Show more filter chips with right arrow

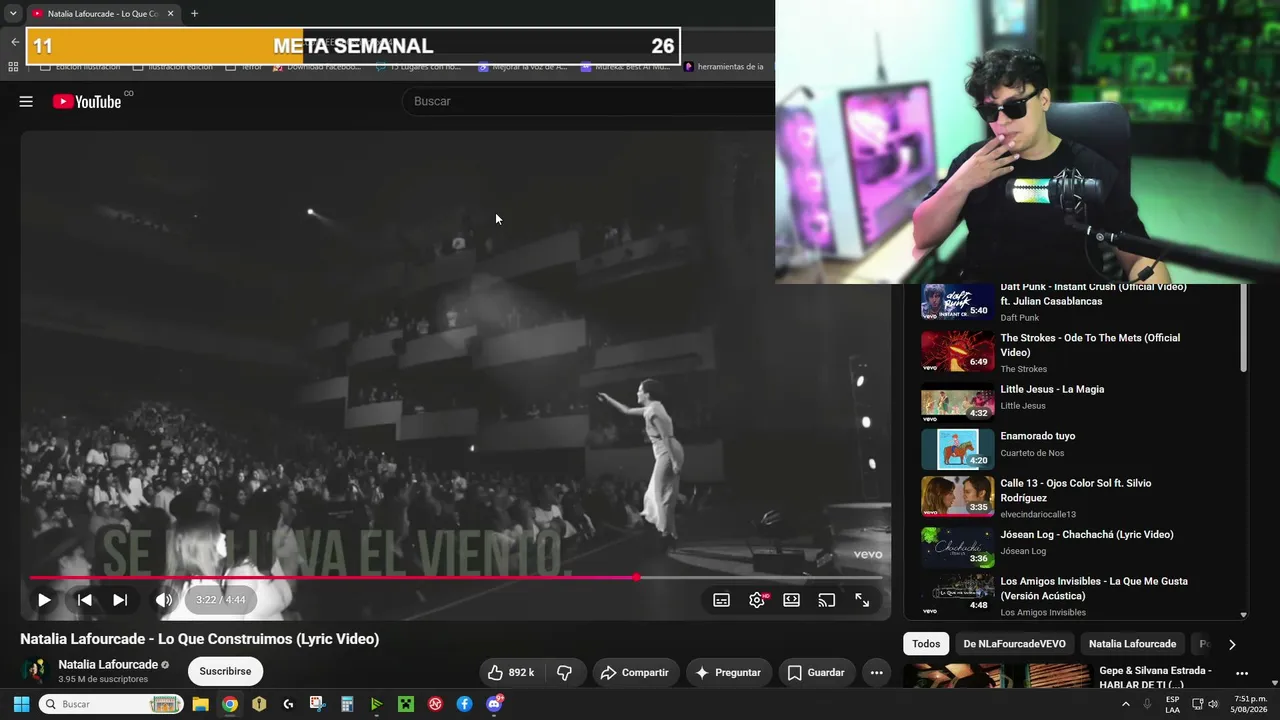click(x=1232, y=644)
